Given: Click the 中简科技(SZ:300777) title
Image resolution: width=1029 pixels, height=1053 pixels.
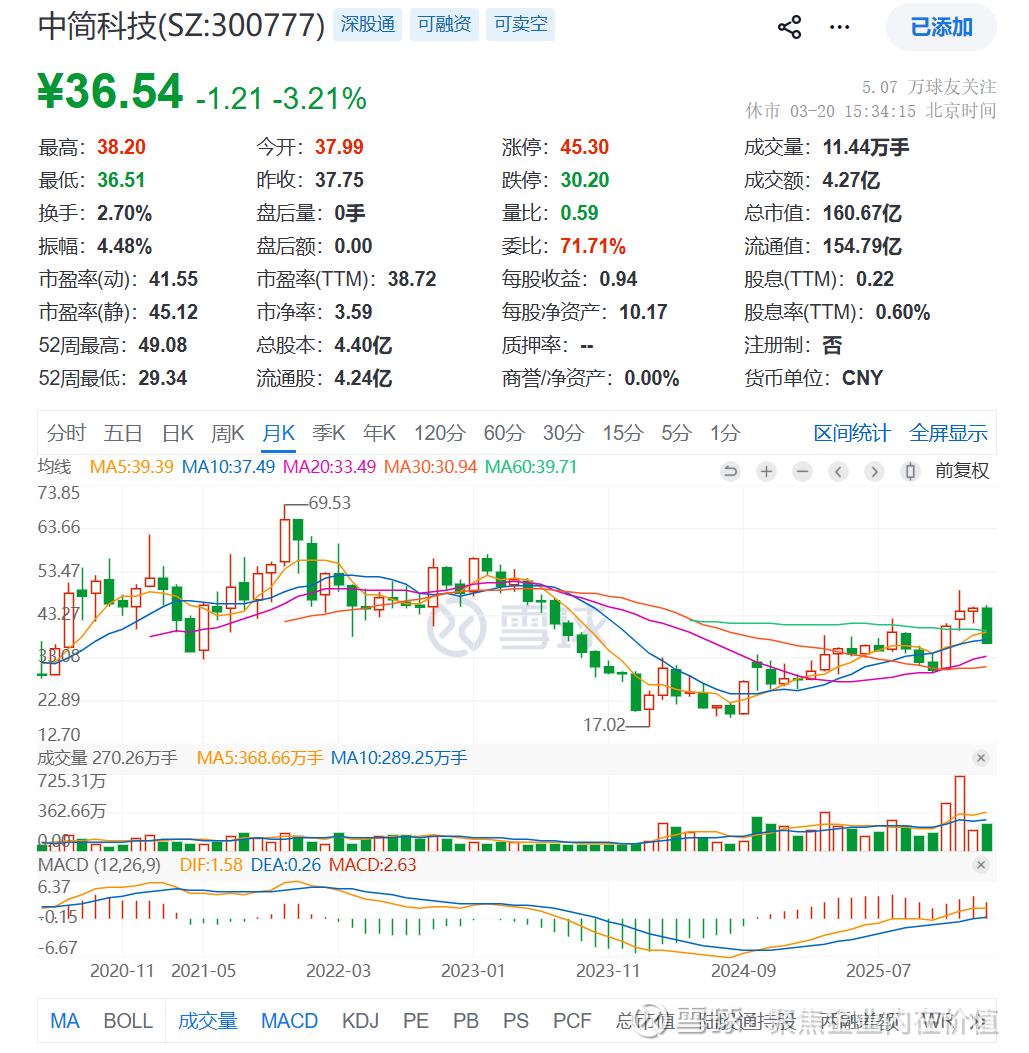Looking at the screenshot, I should pos(181,26).
